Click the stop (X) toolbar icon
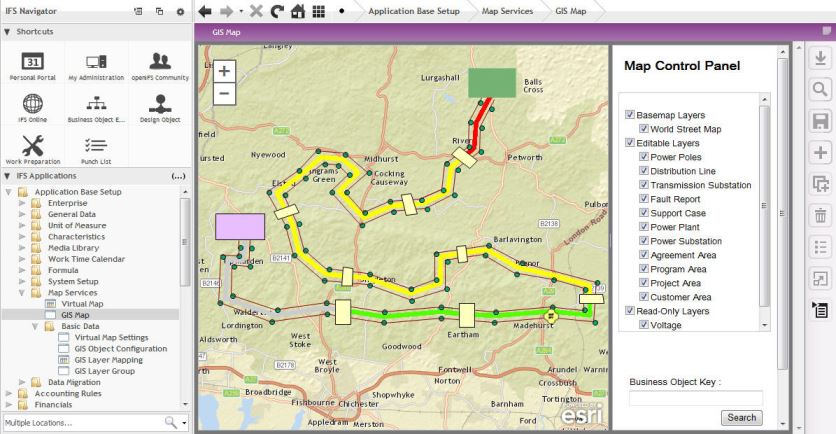Viewport: 836px width, 434px height. click(x=256, y=11)
